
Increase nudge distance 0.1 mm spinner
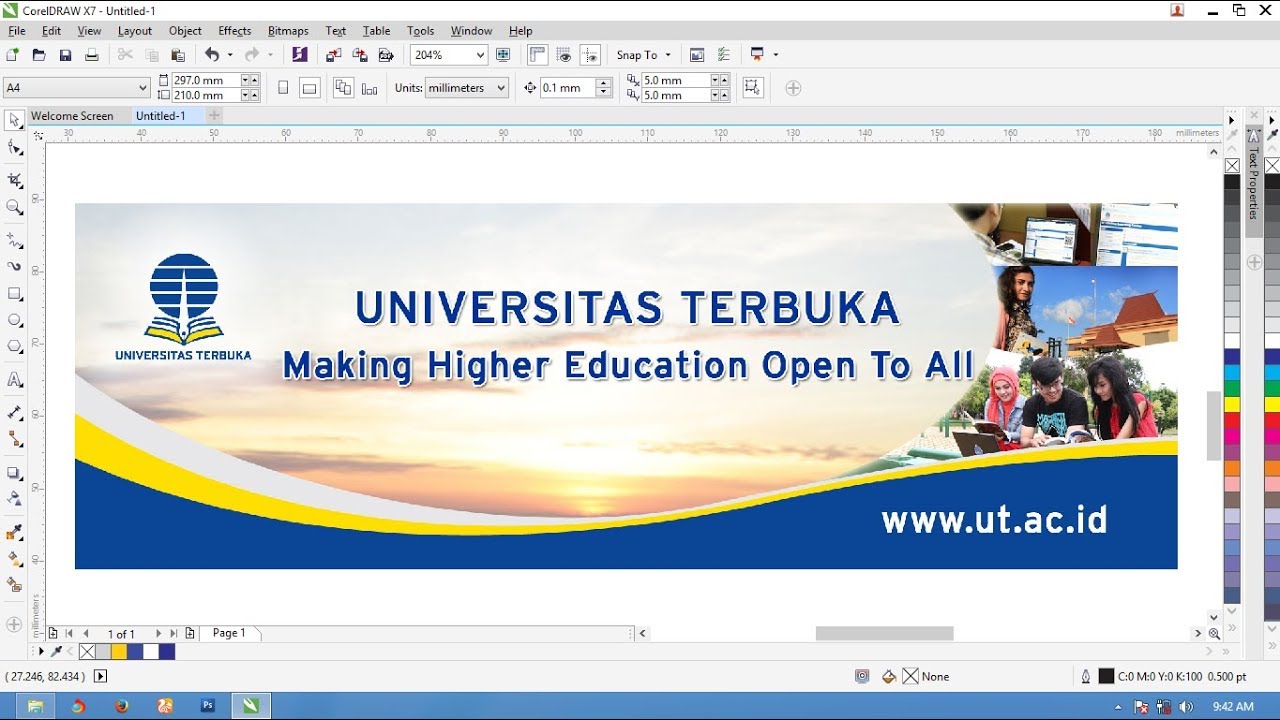[603, 83]
